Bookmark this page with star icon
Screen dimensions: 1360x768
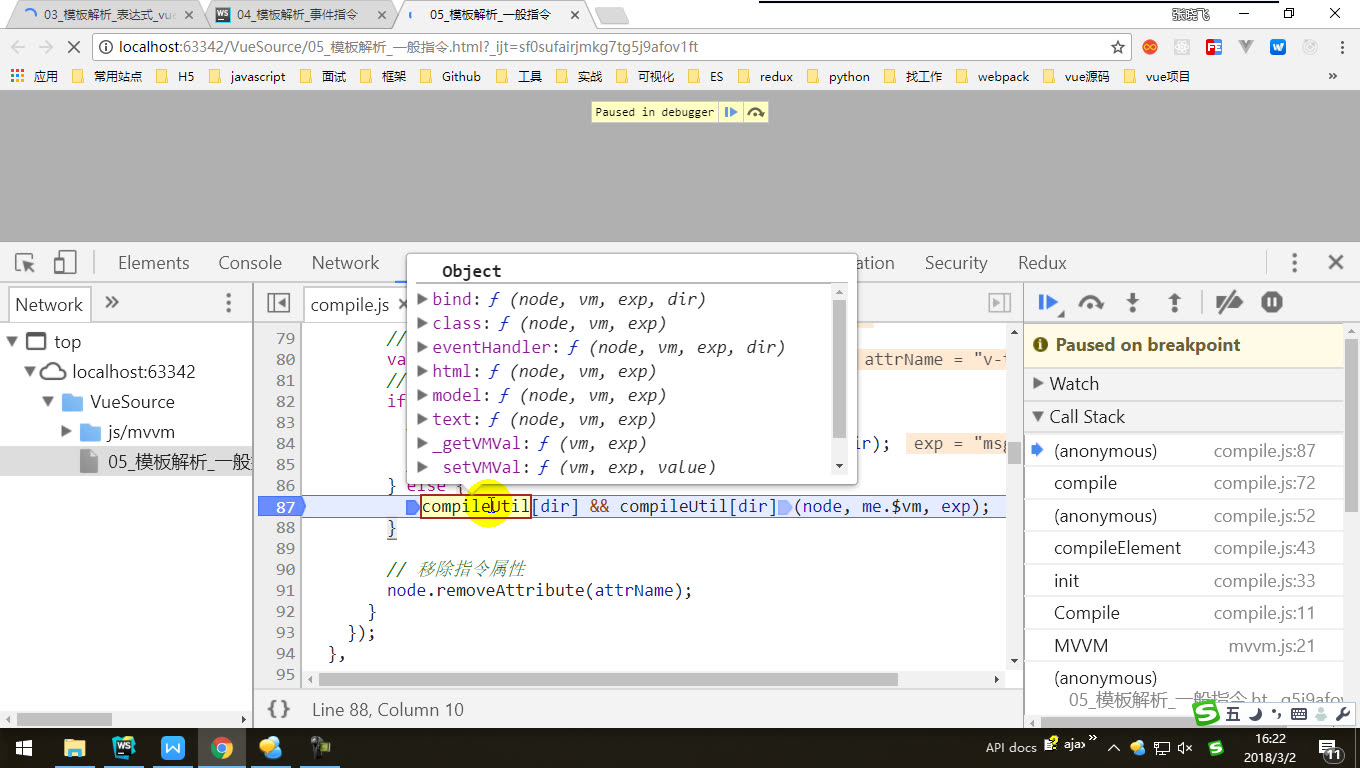[x=1118, y=47]
